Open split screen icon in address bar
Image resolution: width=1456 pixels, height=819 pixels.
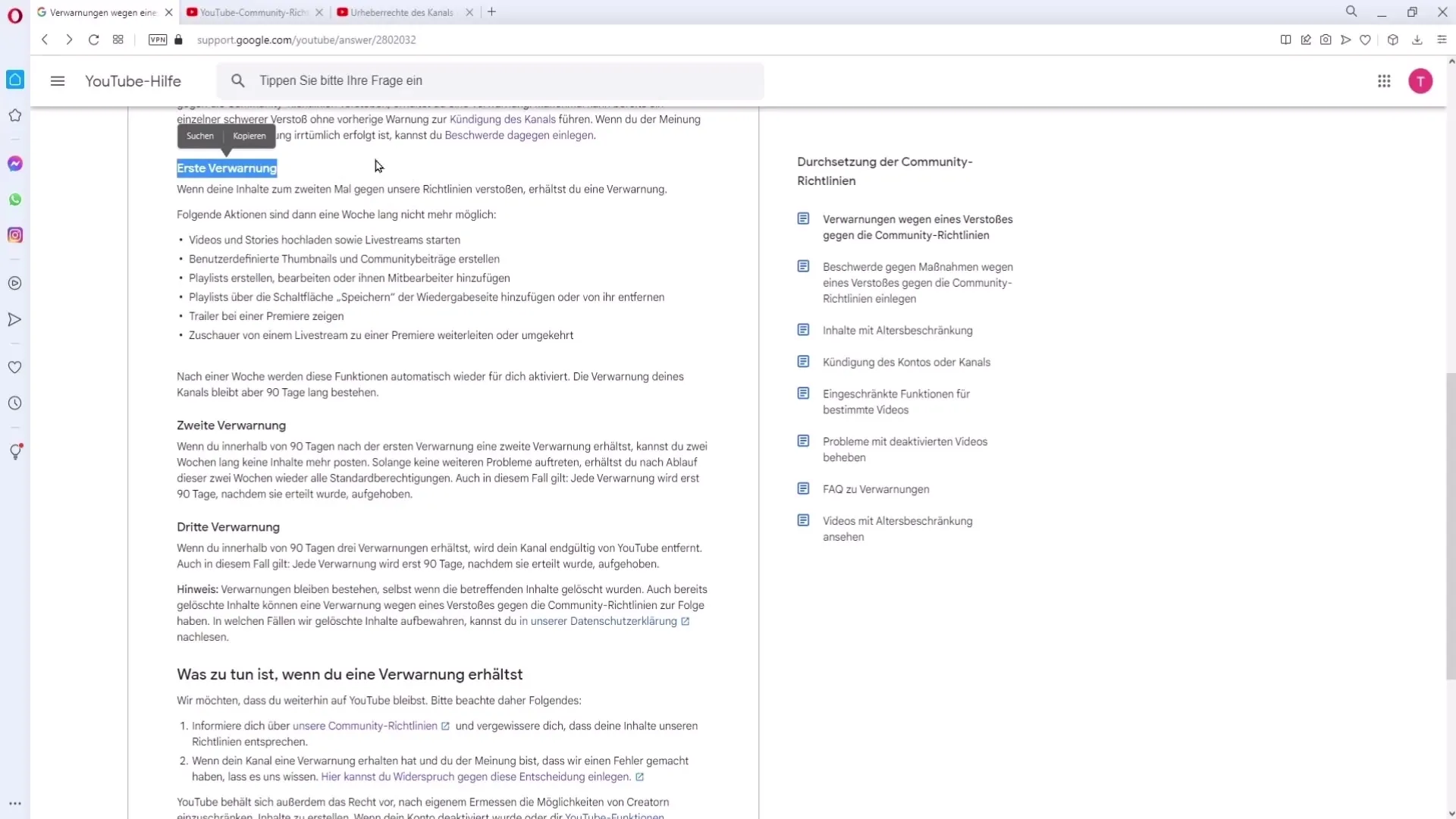click(x=1285, y=39)
